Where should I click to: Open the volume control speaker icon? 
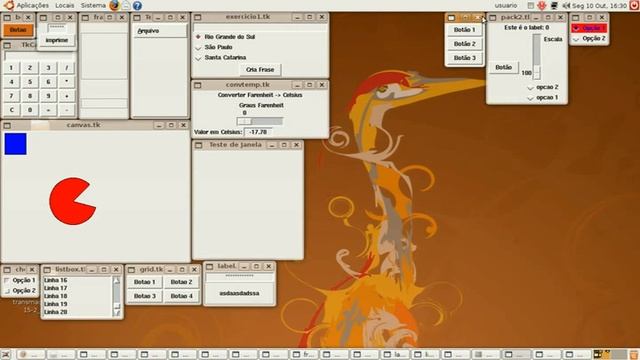[x=566, y=6]
